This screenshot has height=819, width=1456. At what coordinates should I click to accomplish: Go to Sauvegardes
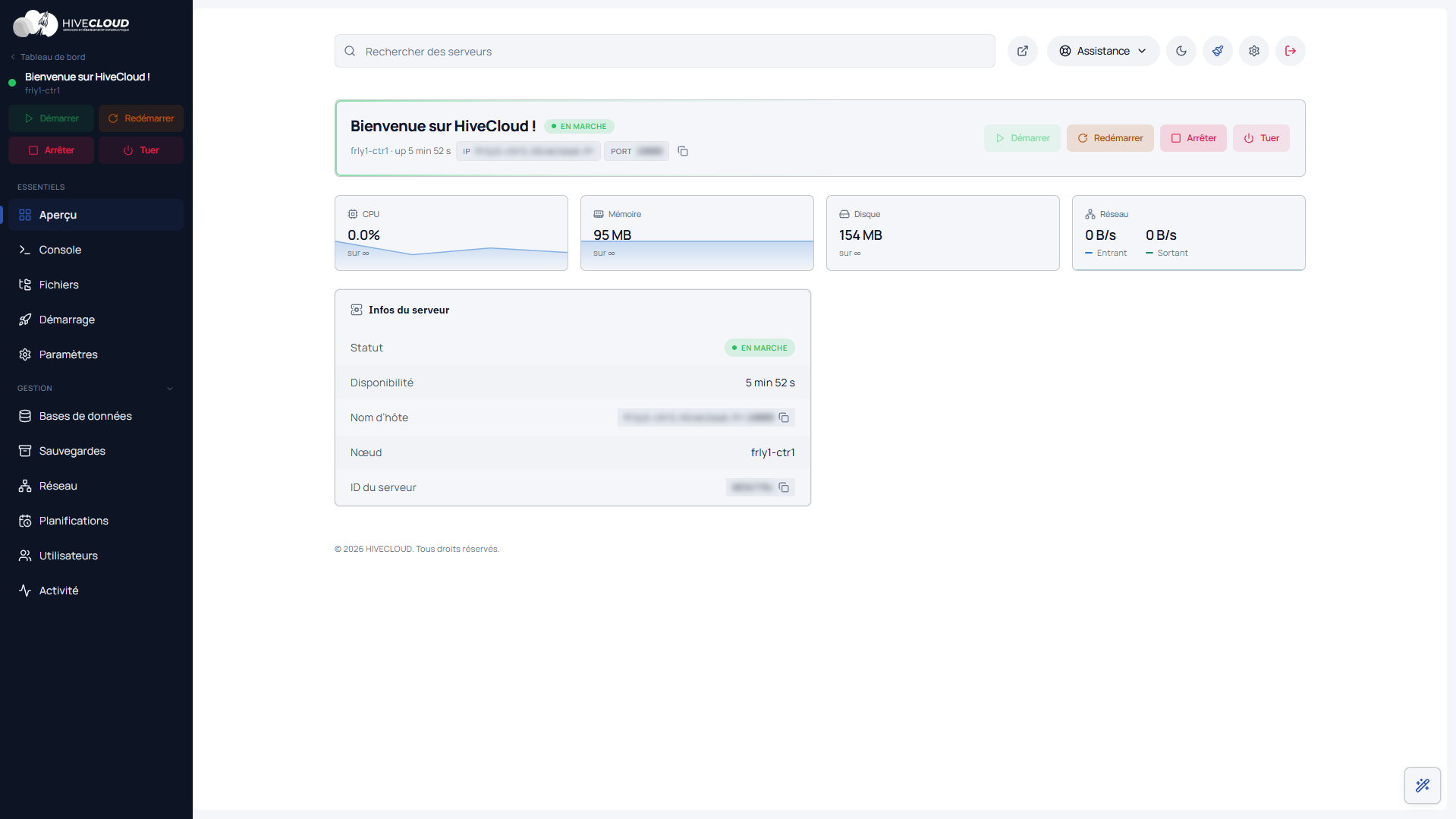coord(96,451)
